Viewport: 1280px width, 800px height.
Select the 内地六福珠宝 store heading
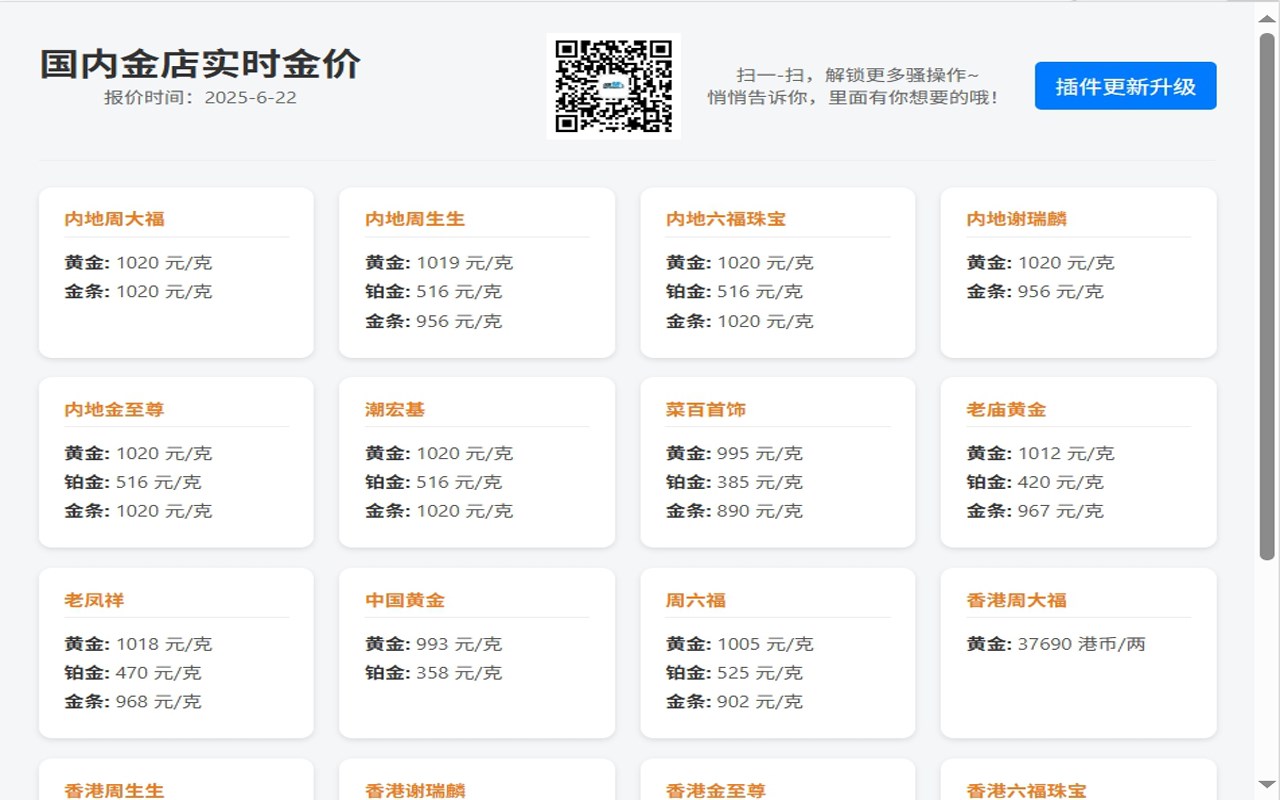pyautogui.click(x=724, y=218)
